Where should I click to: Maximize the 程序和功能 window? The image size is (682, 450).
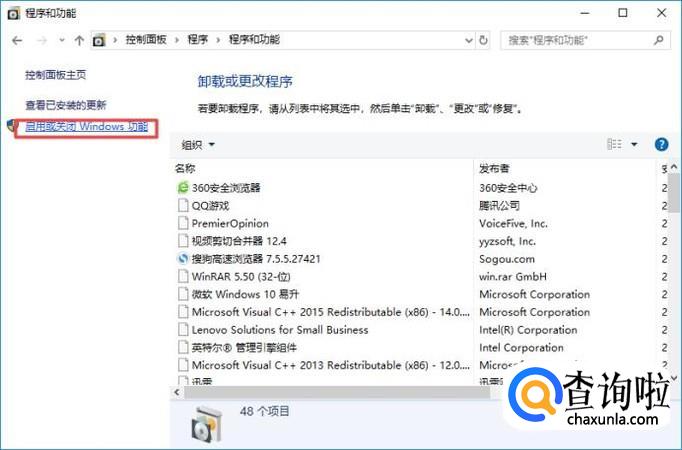pos(623,13)
